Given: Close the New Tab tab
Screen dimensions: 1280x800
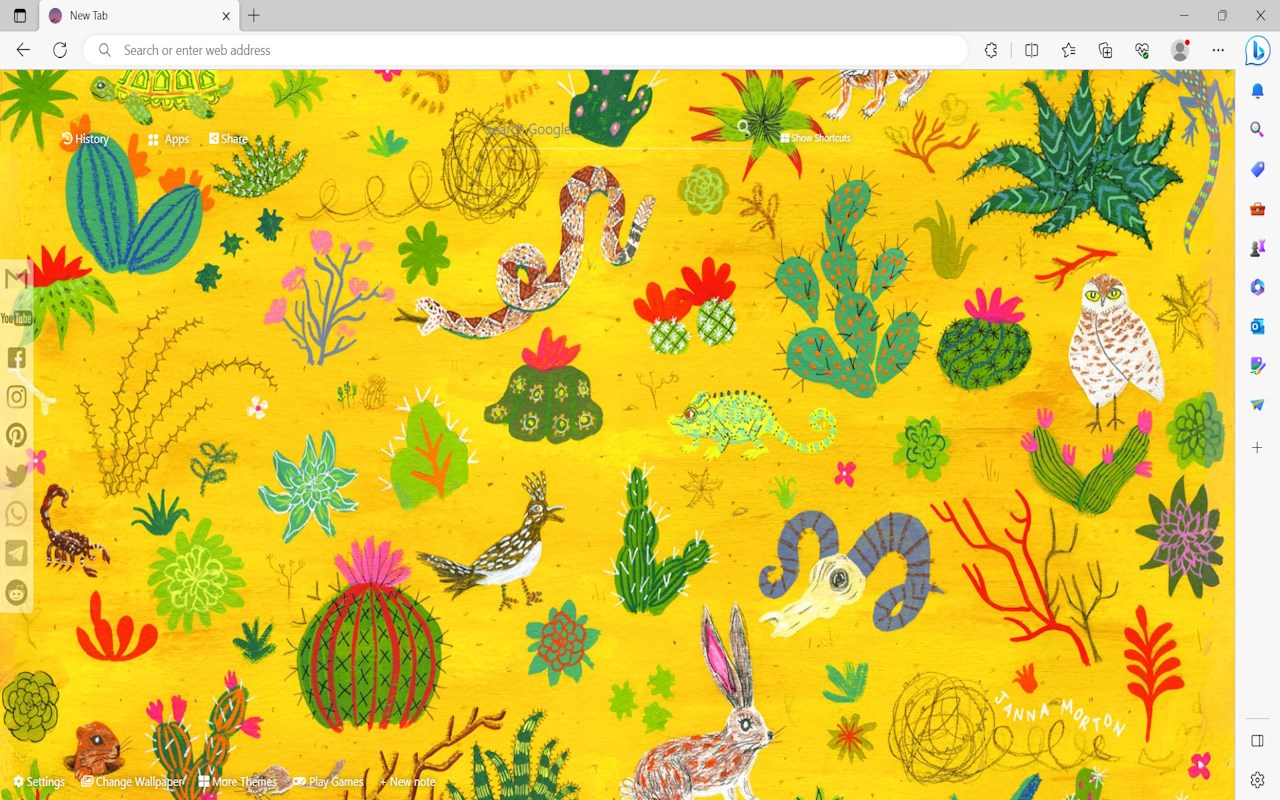Looking at the screenshot, I should (x=227, y=16).
